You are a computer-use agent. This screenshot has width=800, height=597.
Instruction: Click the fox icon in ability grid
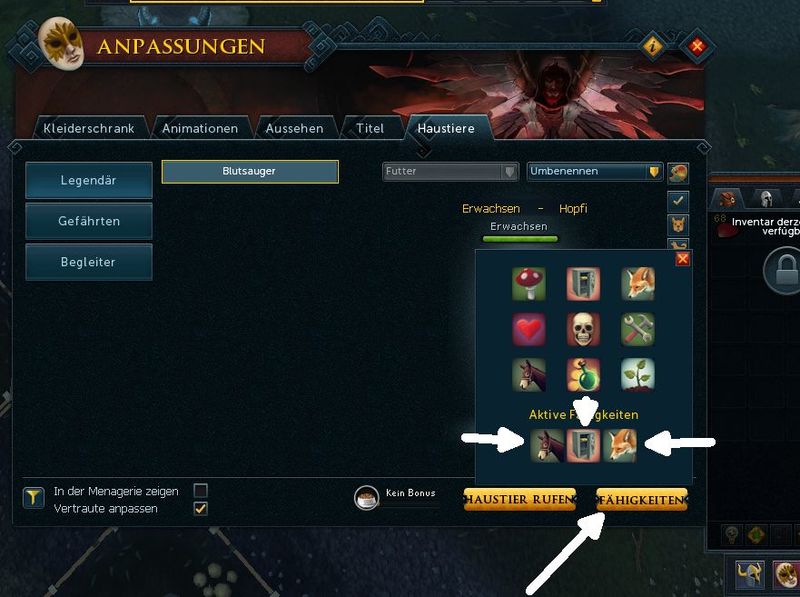tap(638, 284)
